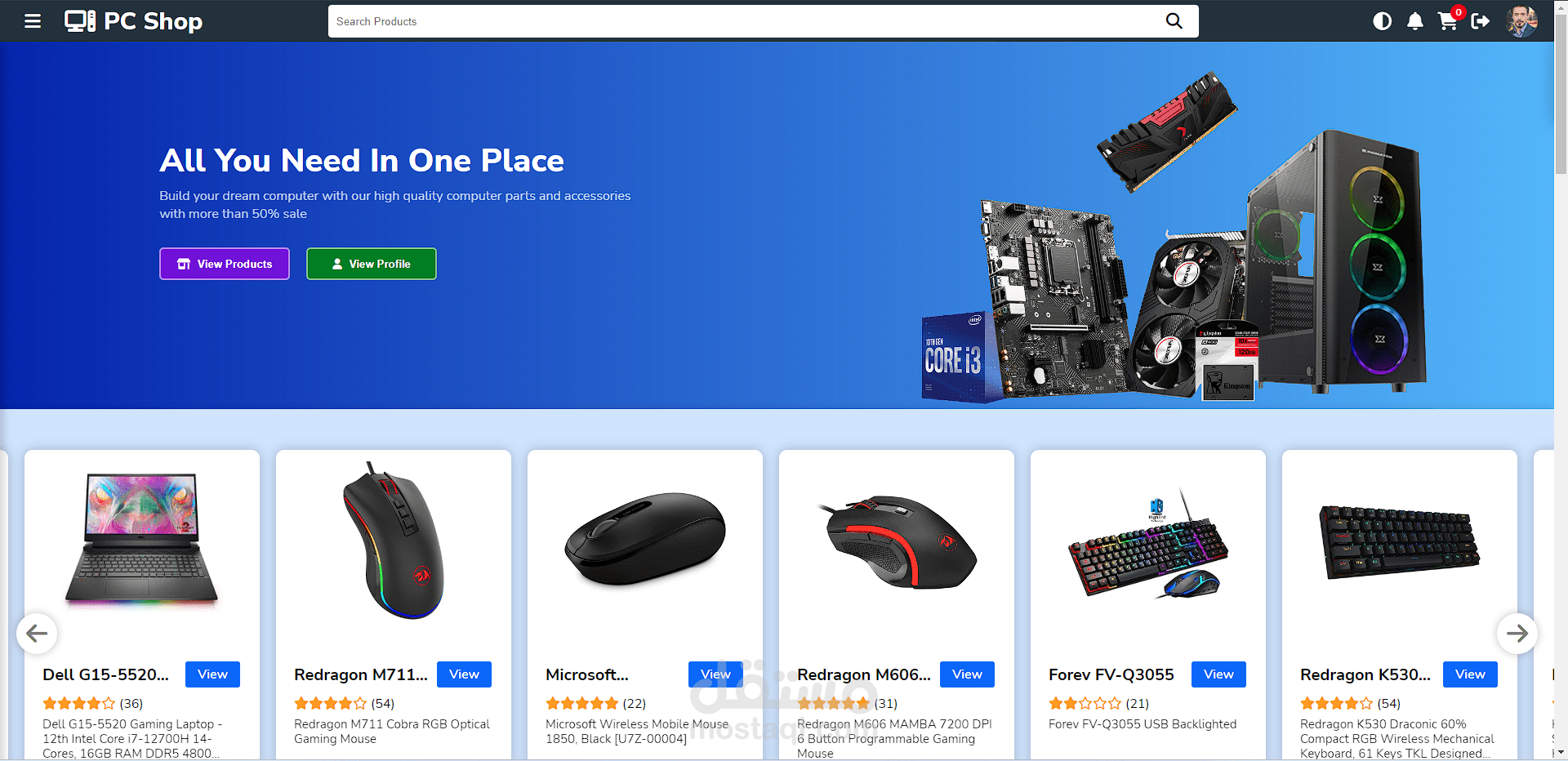Go to previous products with left arrow

pos(37,634)
